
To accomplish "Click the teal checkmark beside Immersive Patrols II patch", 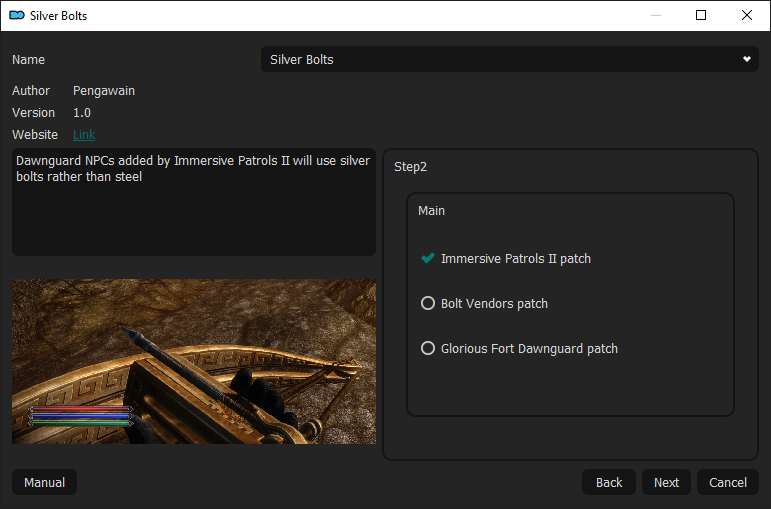I will 428,258.
